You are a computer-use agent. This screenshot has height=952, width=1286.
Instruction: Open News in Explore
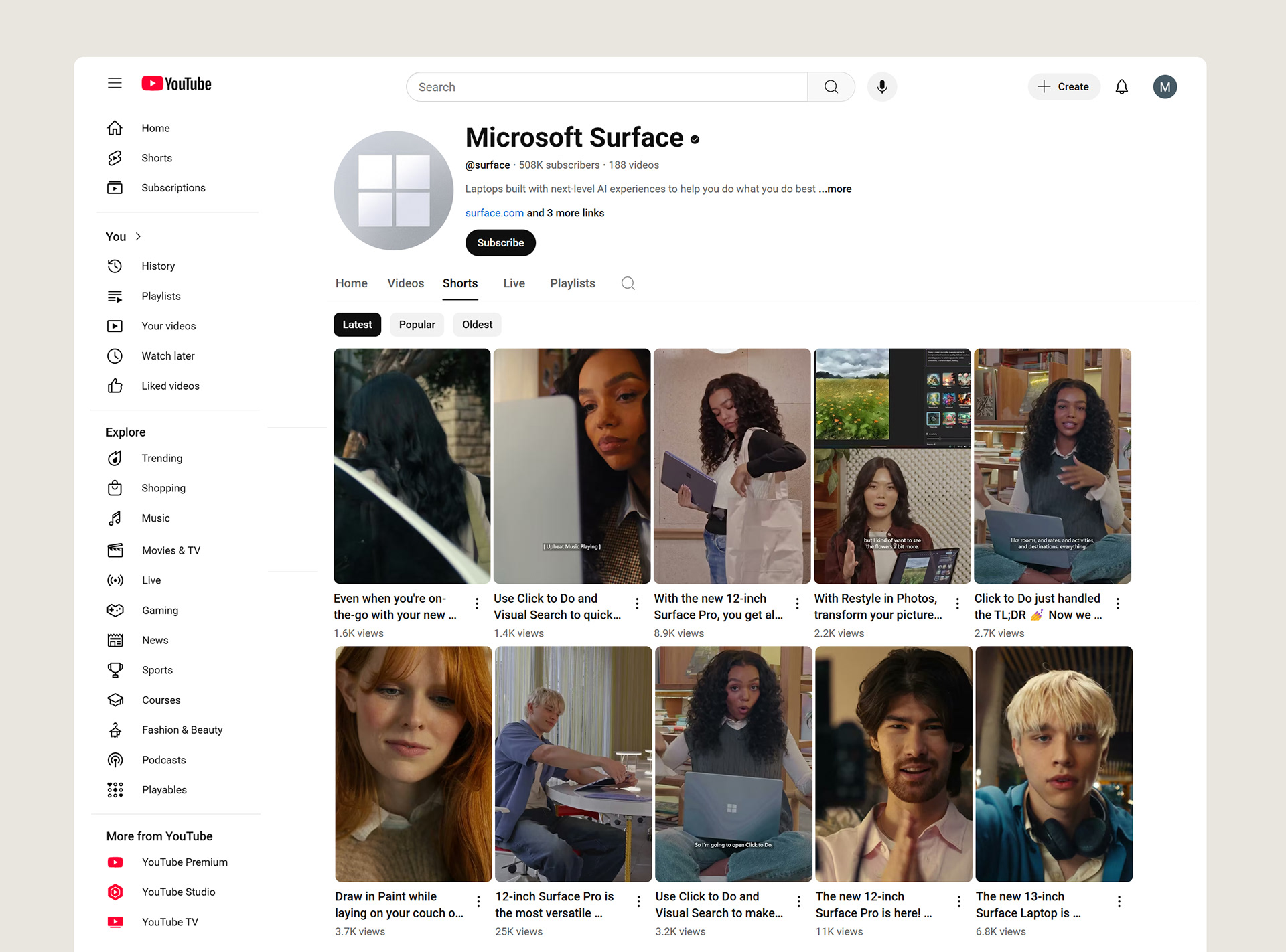coord(155,641)
